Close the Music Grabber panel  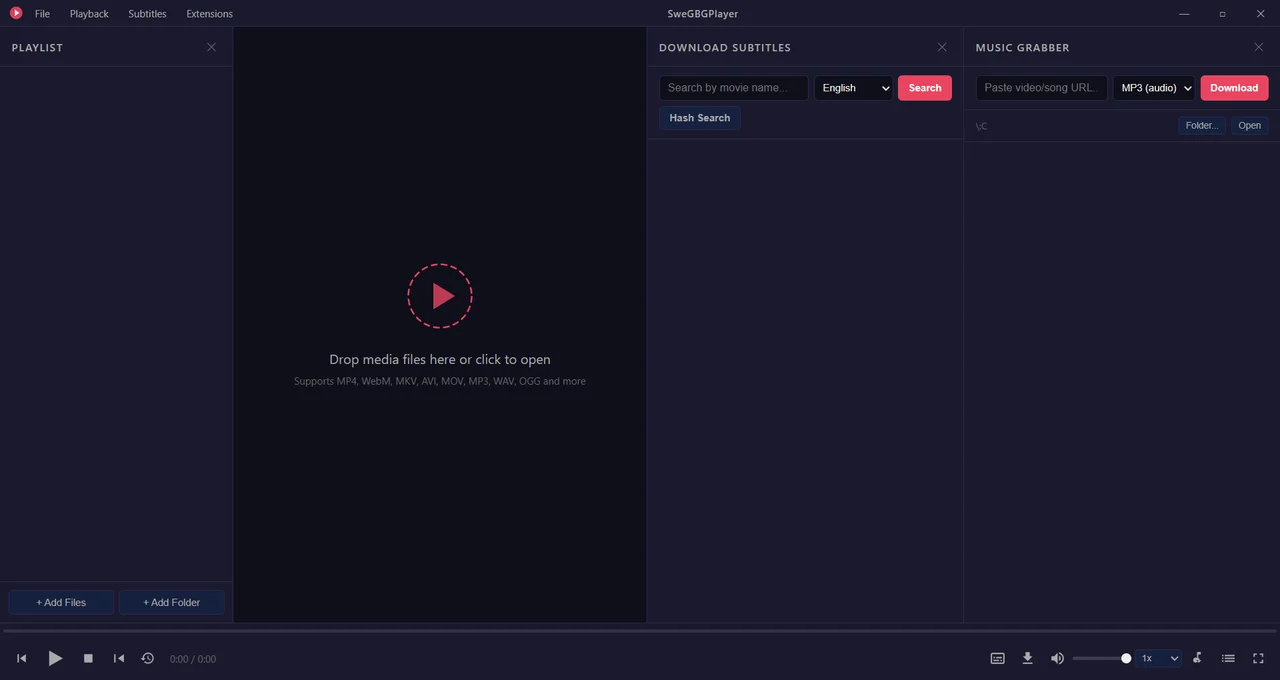point(1258,47)
